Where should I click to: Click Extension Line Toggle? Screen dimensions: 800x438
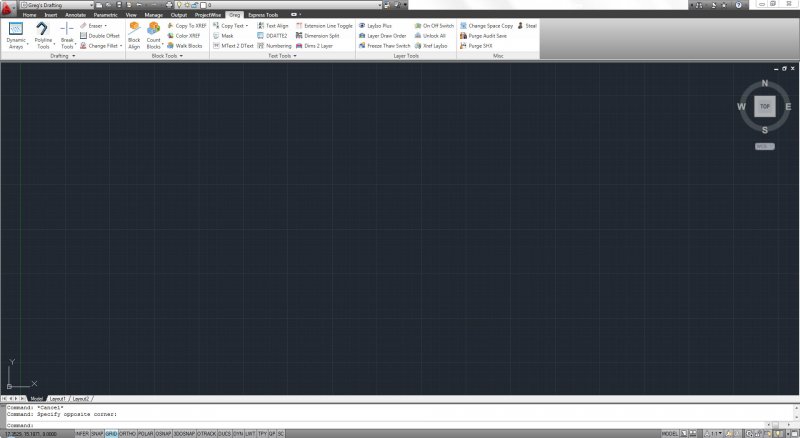point(324,26)
